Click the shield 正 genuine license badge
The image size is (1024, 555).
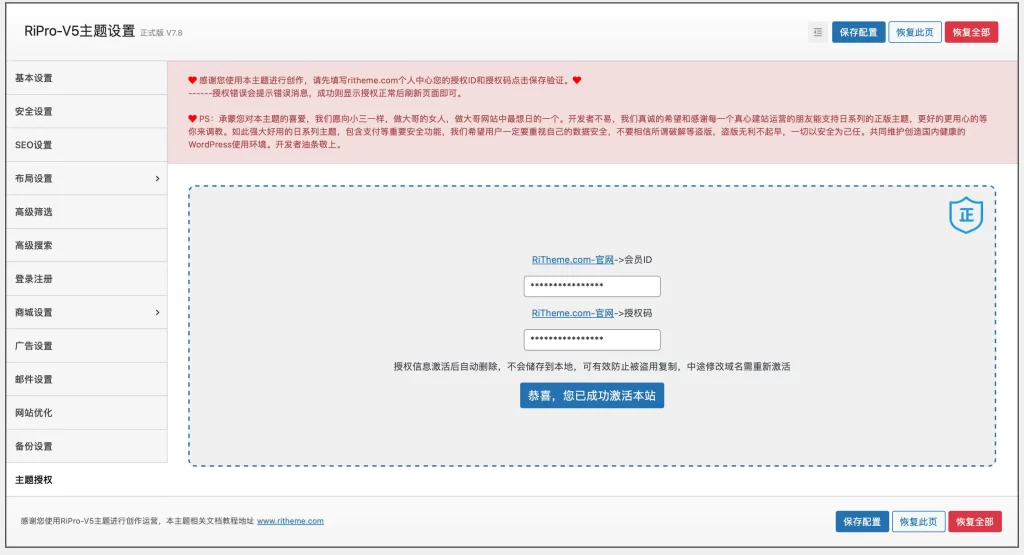click(966, 215)
